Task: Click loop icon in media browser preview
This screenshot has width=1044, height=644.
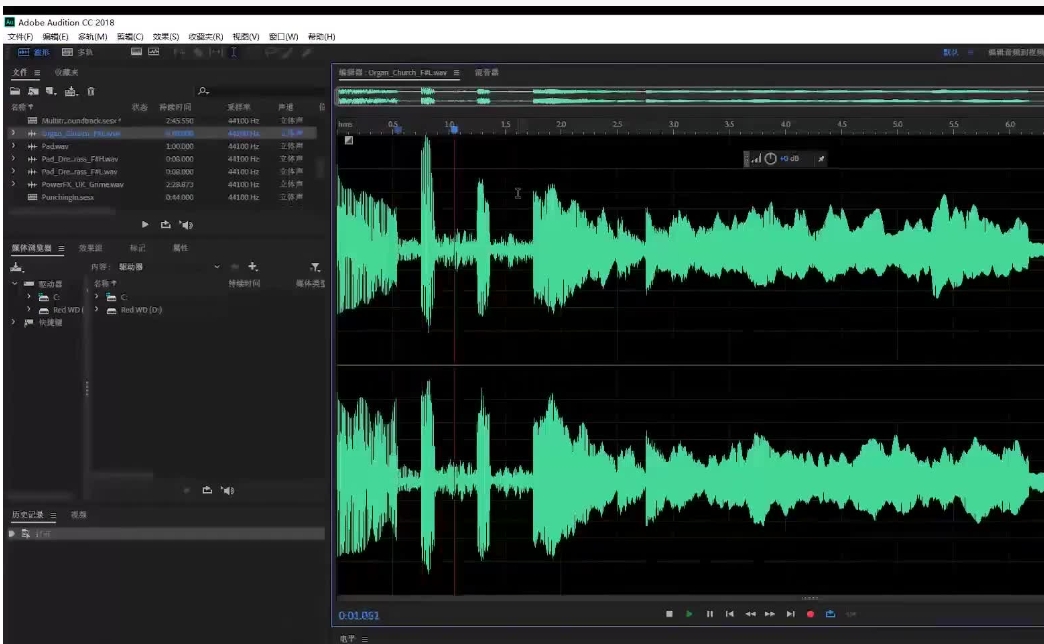Action: click(x=207, y=490)
